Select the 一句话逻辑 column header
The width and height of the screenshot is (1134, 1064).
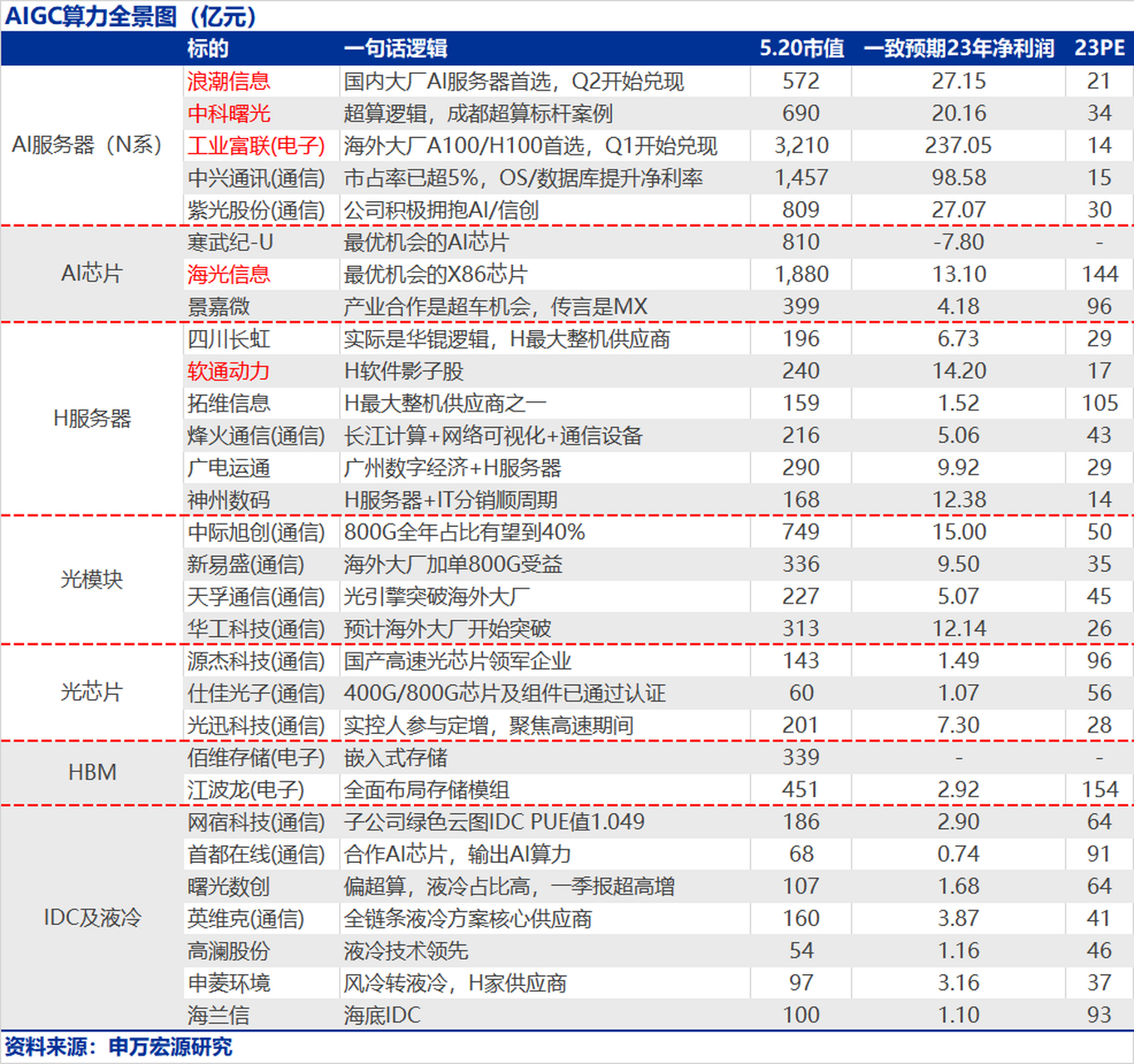click(x=396, y=48)
